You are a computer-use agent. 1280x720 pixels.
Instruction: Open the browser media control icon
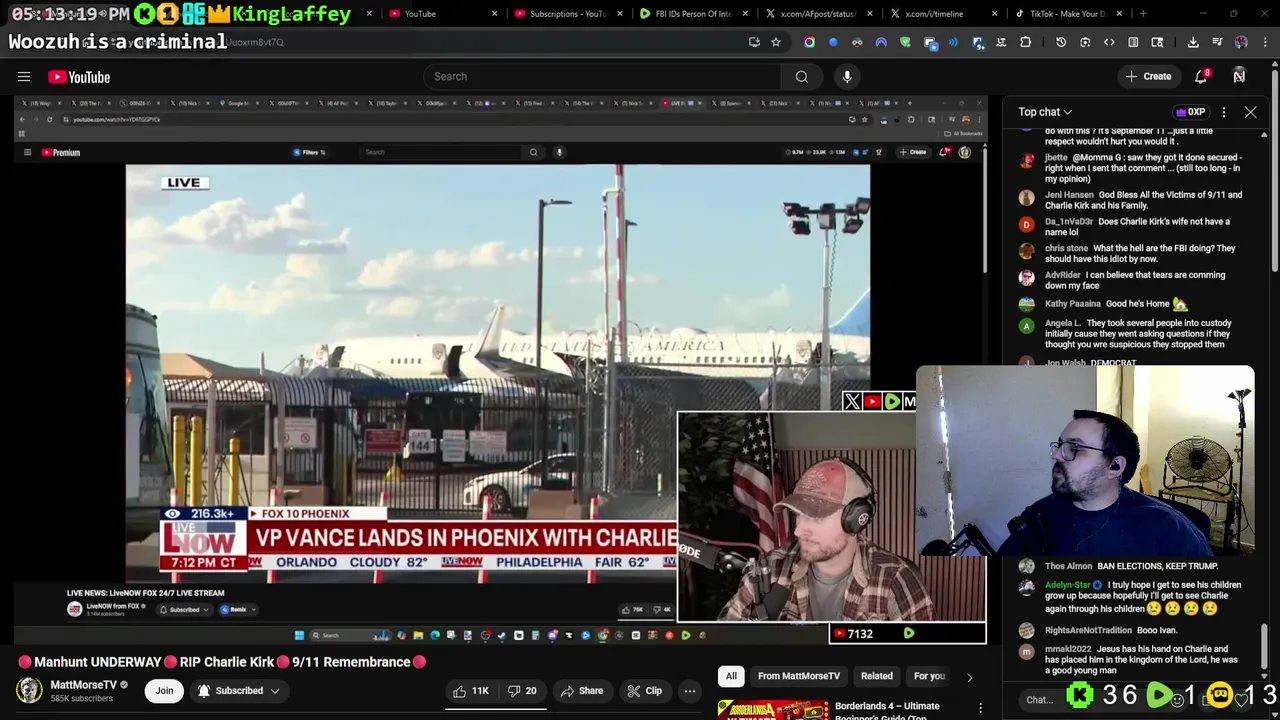[1217, 42]
